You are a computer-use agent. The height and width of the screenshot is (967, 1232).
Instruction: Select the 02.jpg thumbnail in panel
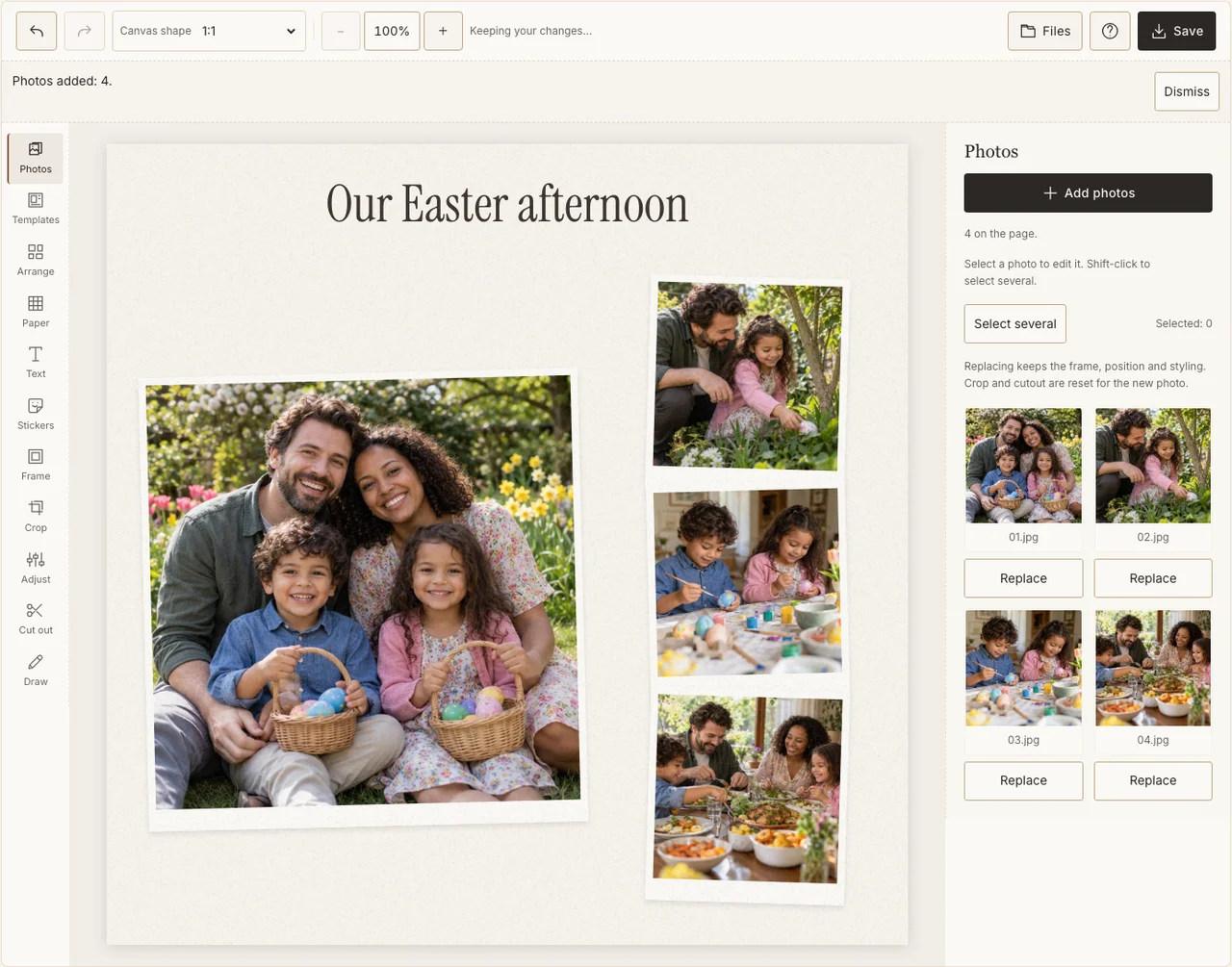(1153, 466)
